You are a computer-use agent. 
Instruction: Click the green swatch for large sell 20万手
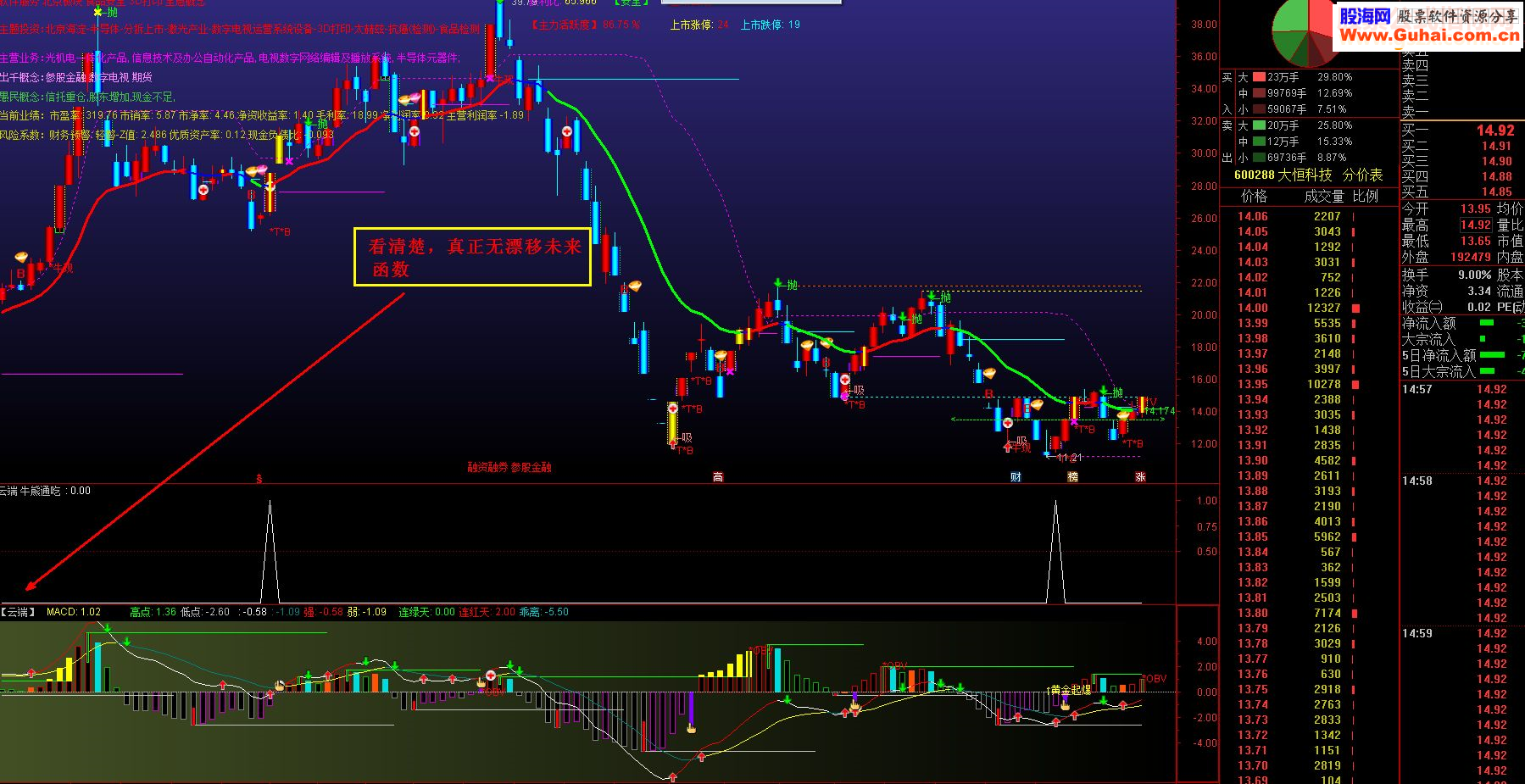(1259, 125)
